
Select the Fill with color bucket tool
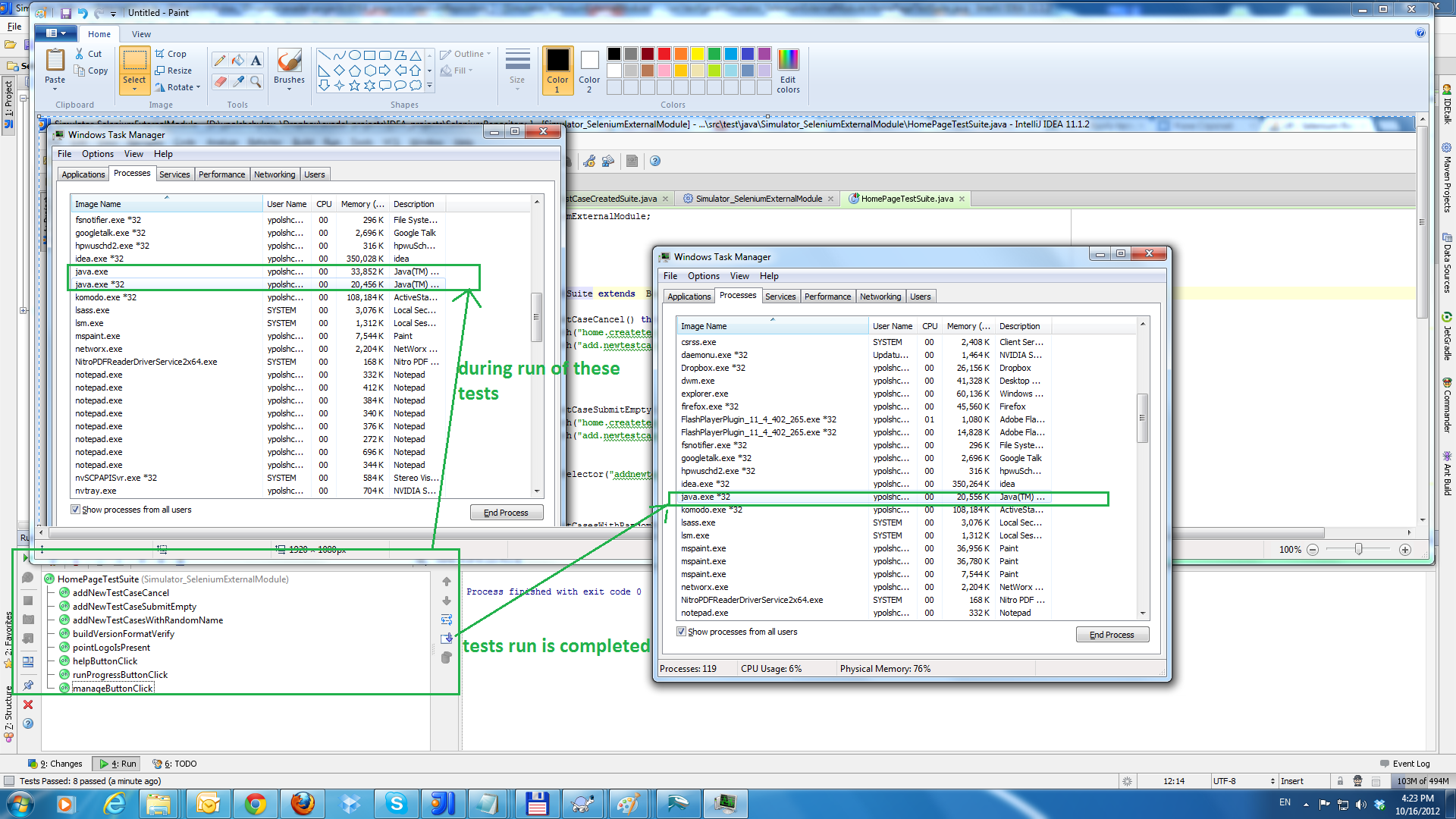click(238, 61)
